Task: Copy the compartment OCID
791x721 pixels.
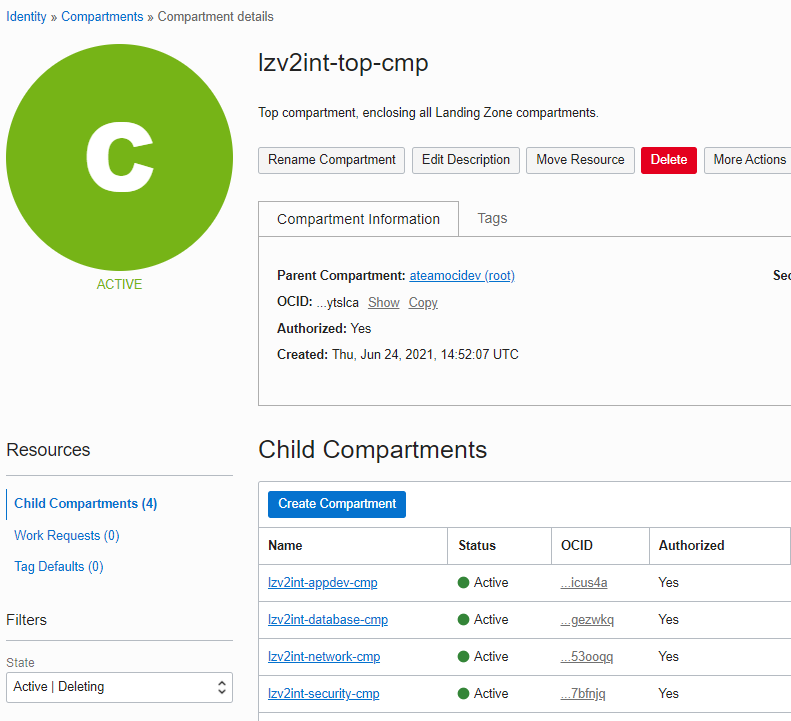Action: pyautogui.click(x=423, y=302)
